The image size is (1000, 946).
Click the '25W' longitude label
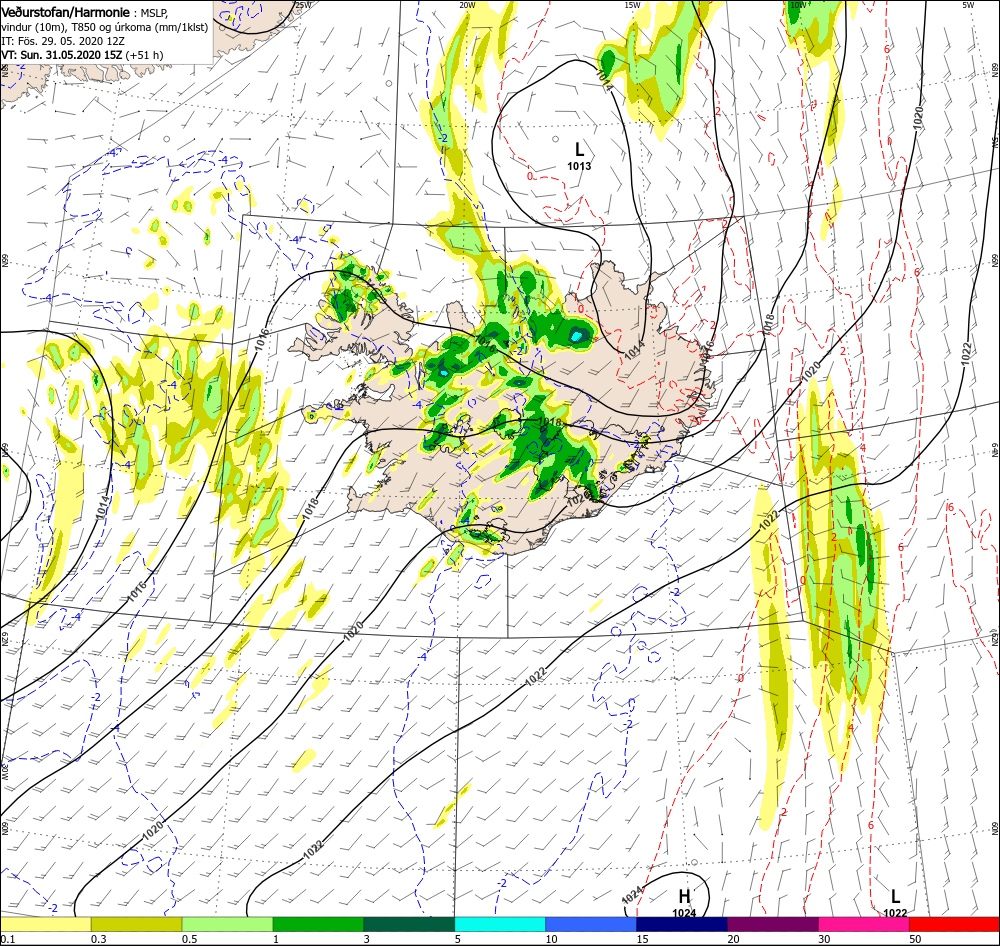tap(304, 4)
